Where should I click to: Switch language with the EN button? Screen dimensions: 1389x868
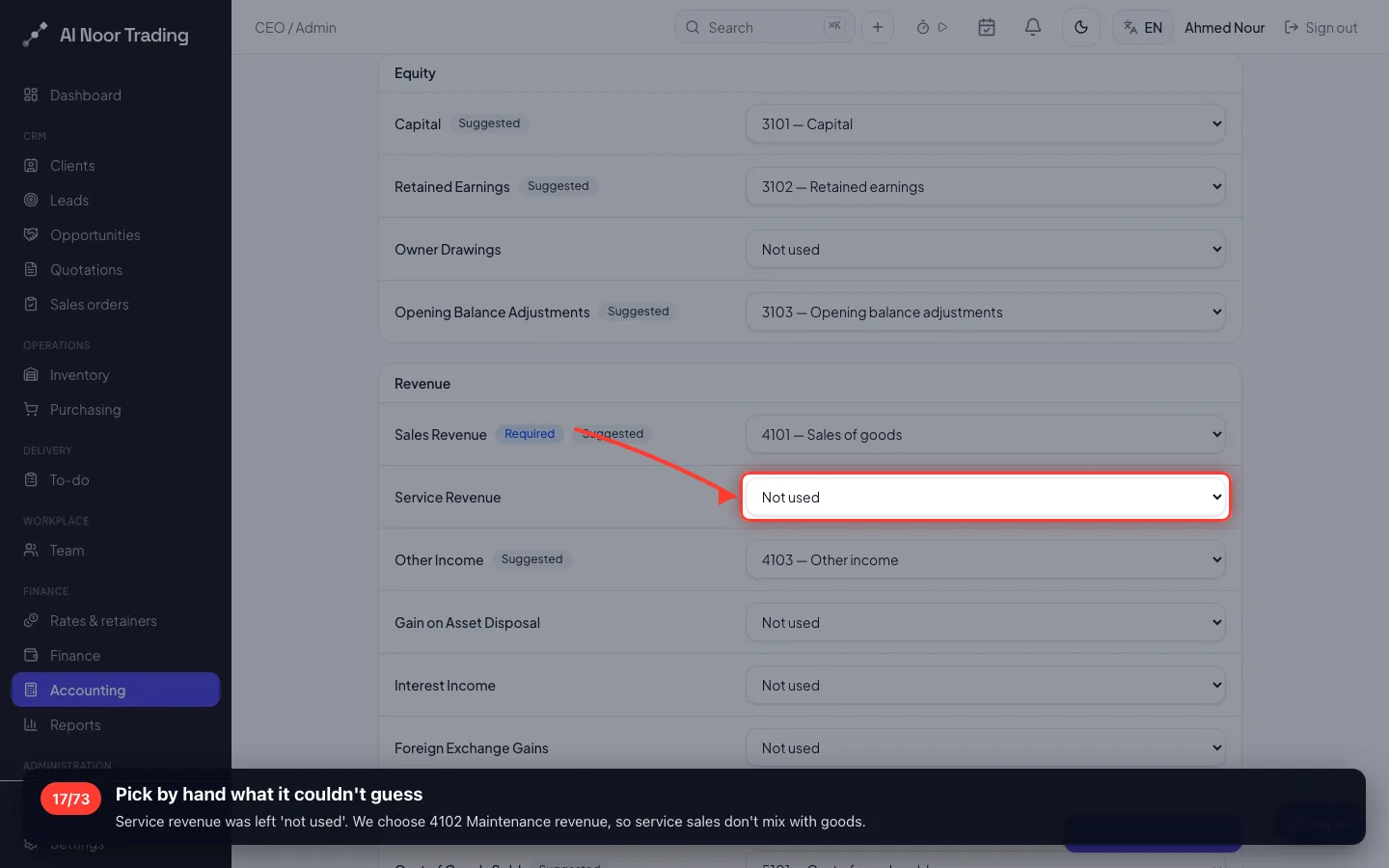pyautogui.click(x=1143, y=27)
